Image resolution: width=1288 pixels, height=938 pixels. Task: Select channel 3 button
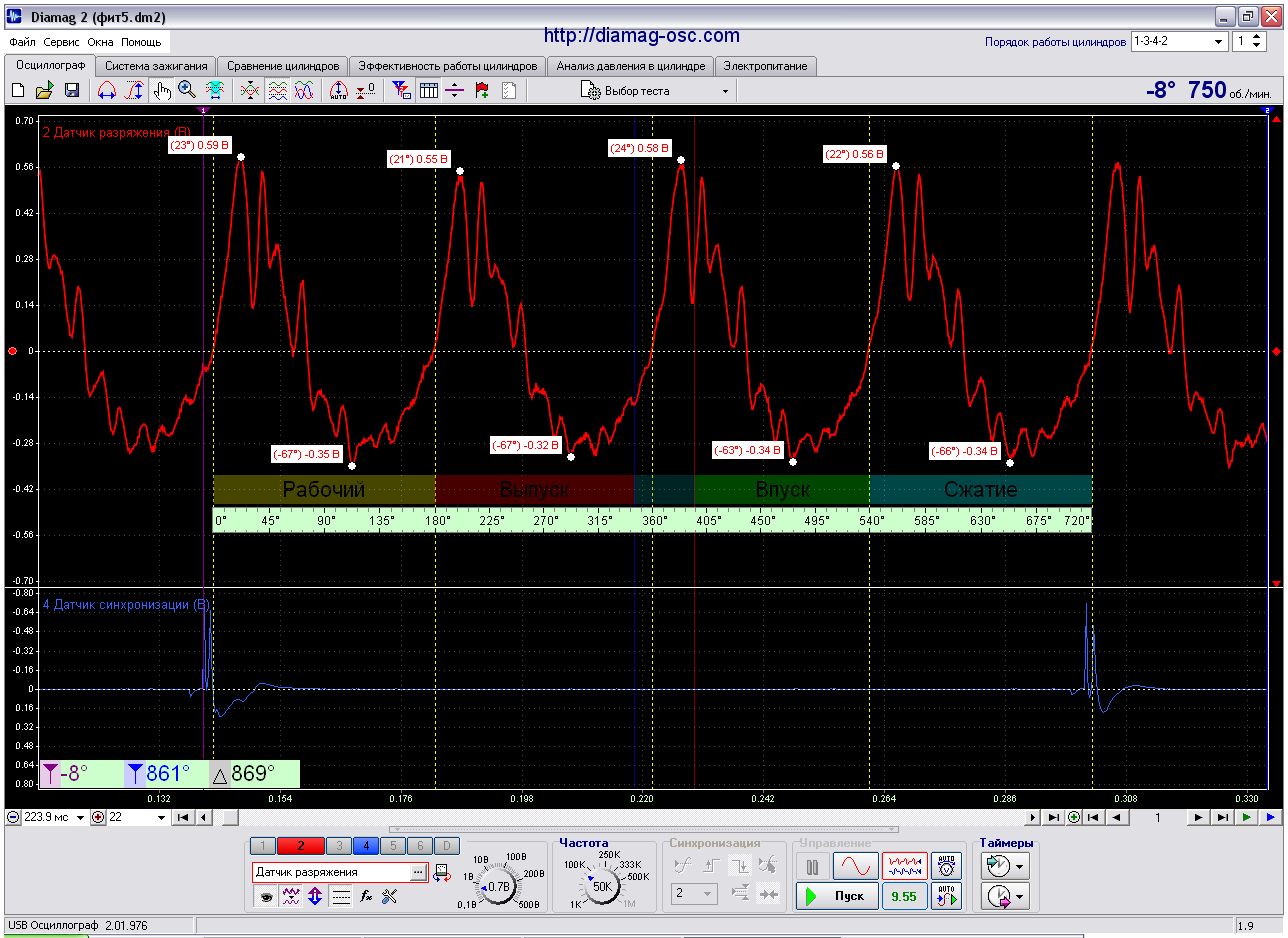339,846
